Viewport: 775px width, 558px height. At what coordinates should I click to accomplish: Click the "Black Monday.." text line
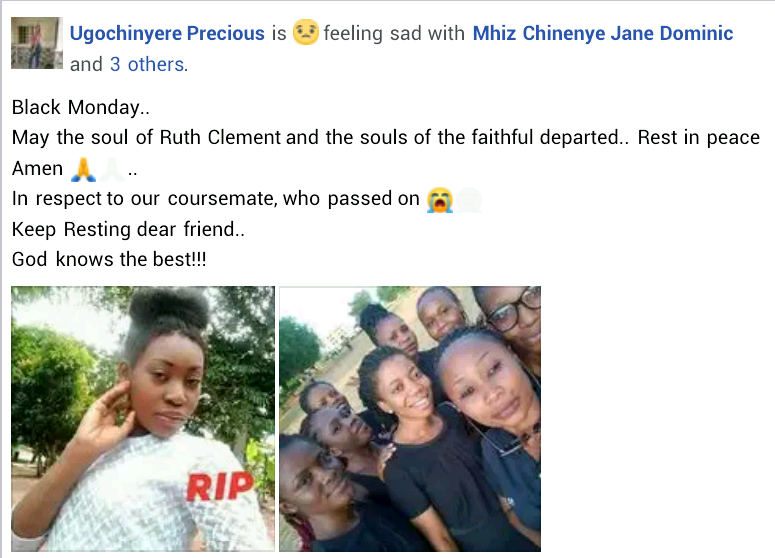coord(81,107)
